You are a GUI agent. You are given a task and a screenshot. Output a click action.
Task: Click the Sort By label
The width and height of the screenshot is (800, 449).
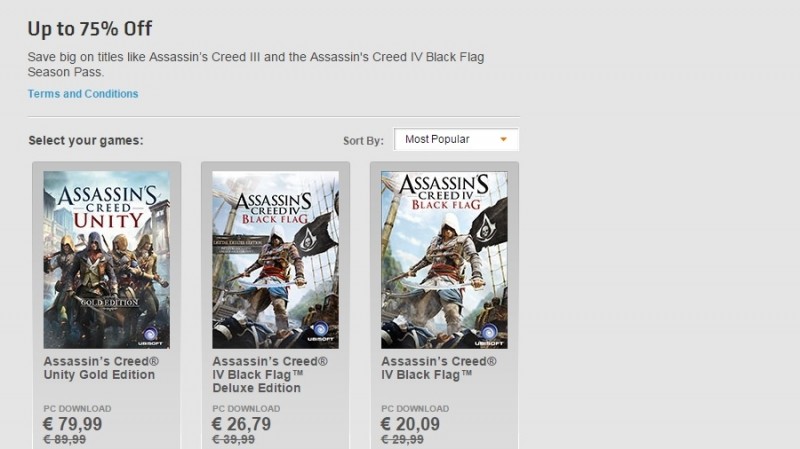pos(363,141)
